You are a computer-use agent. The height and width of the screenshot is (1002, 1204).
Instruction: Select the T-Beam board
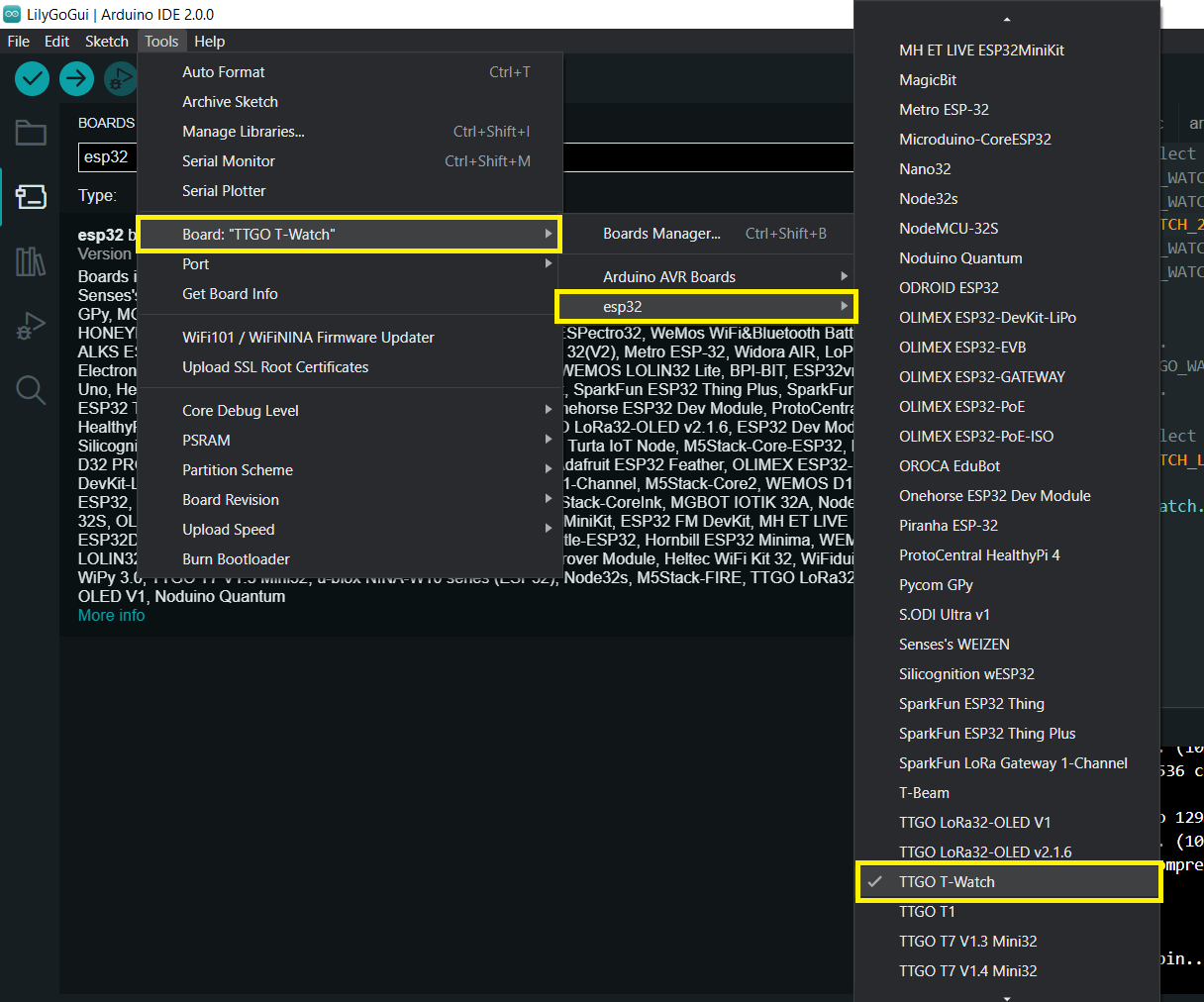(x=1007, y=792)
